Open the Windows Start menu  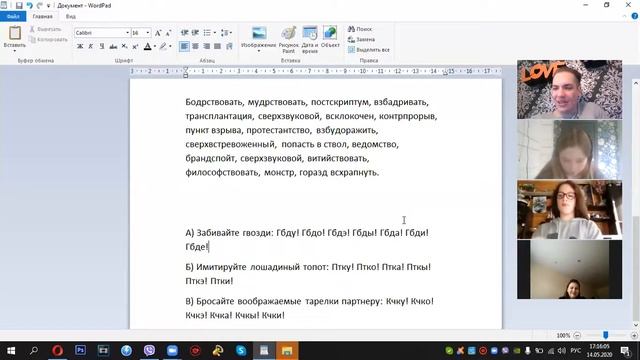click(11, 351)
